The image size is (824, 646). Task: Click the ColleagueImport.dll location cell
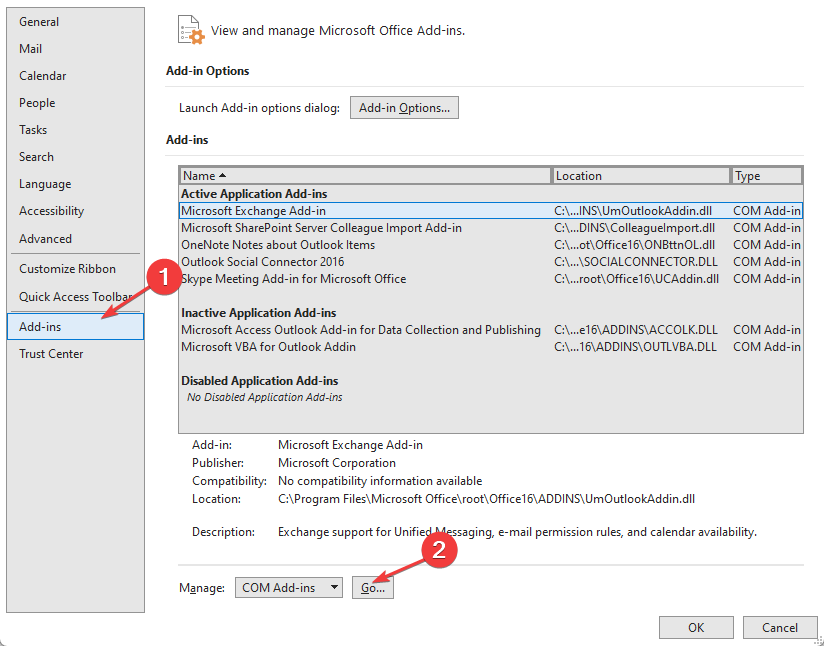coord(634,228)
